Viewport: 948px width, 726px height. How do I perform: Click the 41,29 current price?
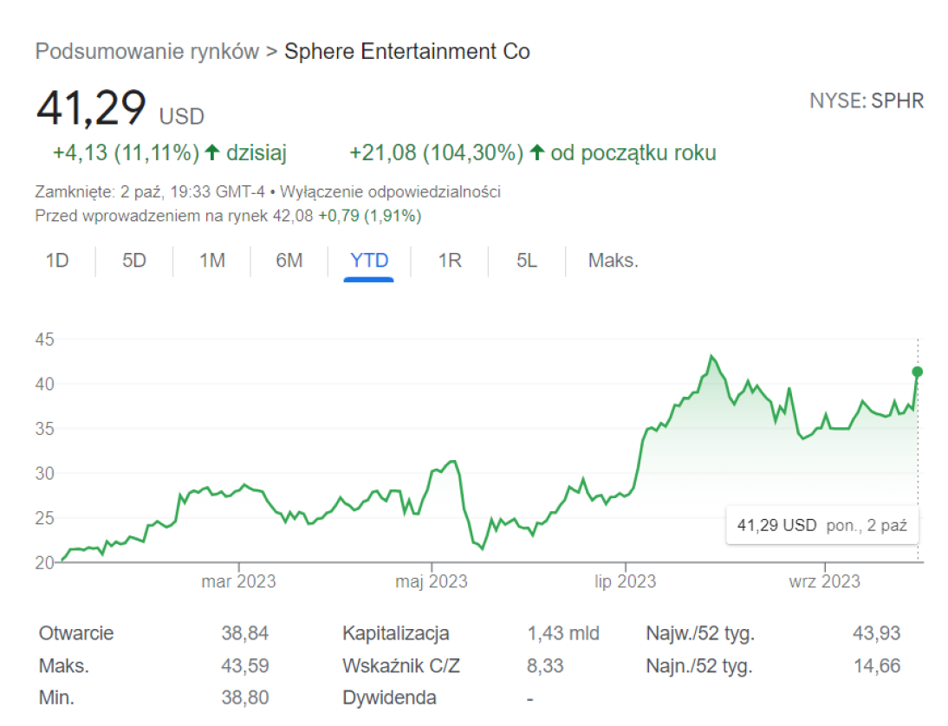pos(91,109)
